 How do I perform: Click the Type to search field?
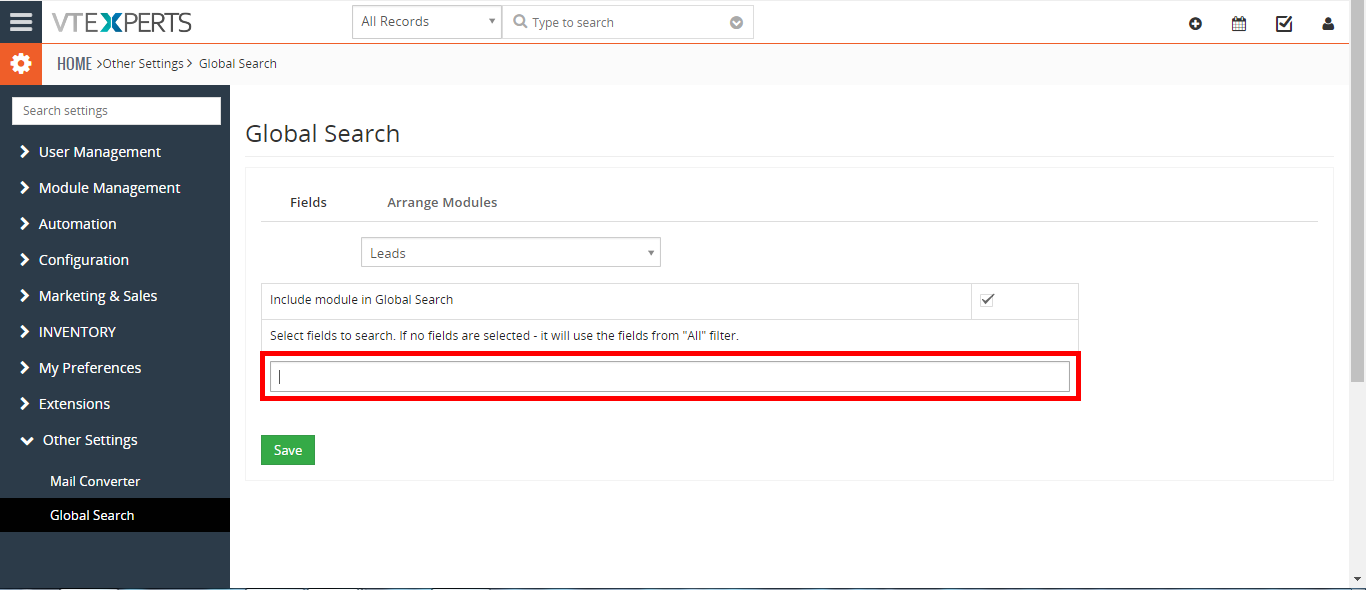pyautogui.click(x=628, y=22)
